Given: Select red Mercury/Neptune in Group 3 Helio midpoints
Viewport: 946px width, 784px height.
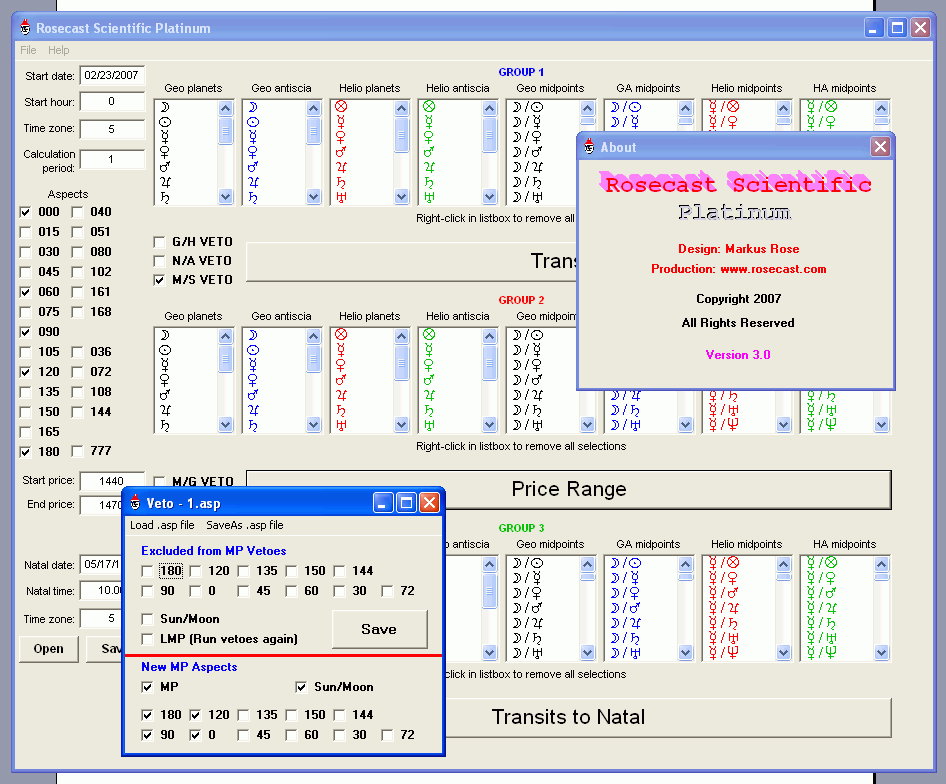Looking at the screenshot, I should coord(723,652).
